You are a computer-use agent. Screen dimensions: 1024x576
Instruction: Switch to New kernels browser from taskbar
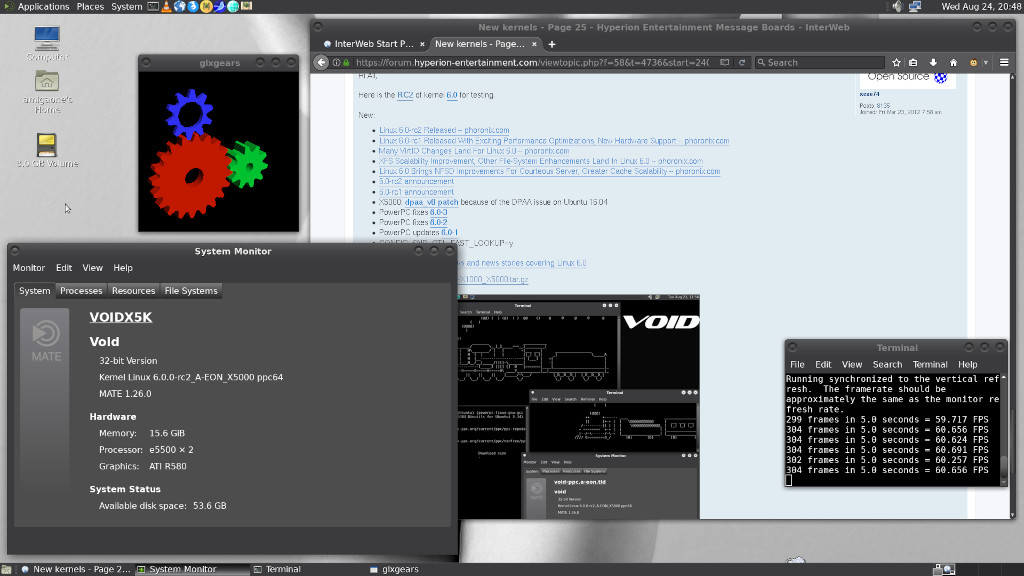point(75,569)
